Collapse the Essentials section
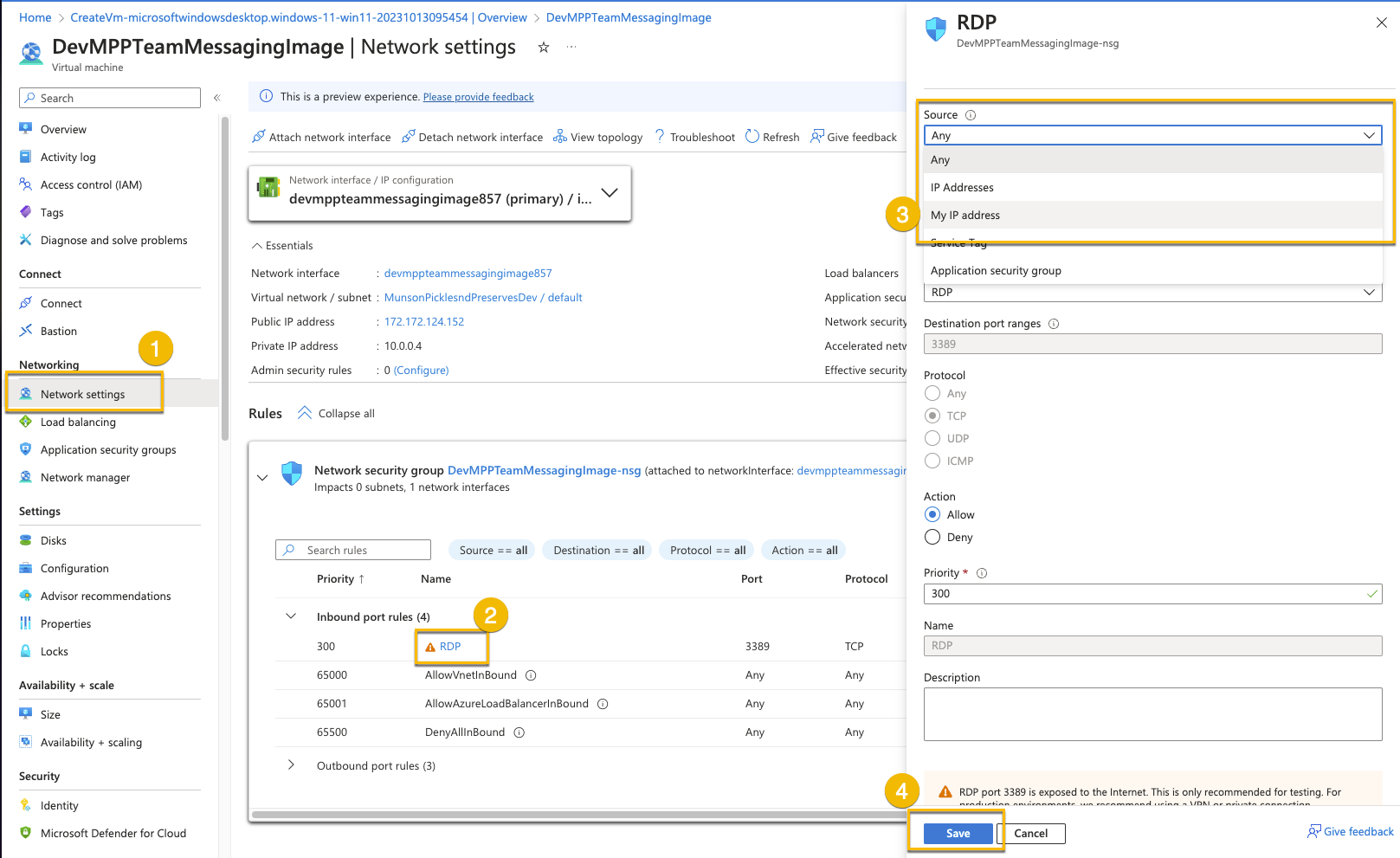Screen dimensions: 1400x858 pos(282,246)
